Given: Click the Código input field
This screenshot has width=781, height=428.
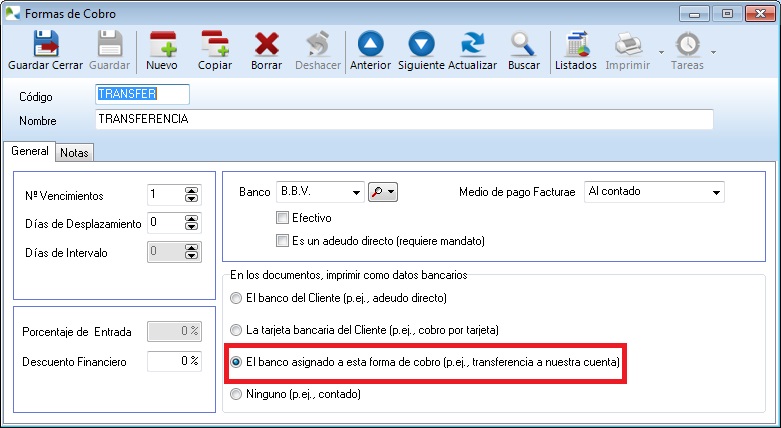Looking at the screenshot, I should [x=142, y=94].
